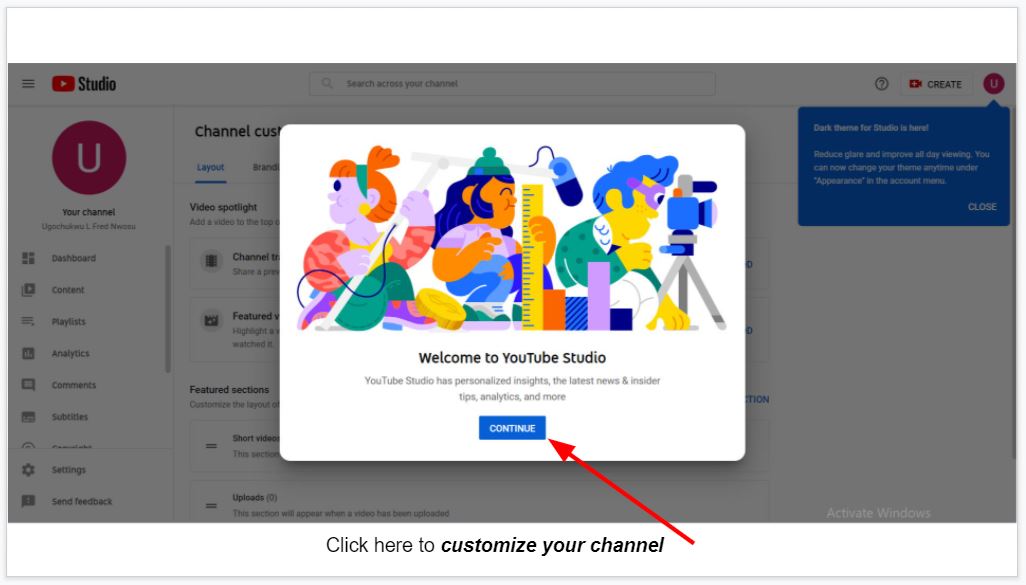Switch to the Layout tab
Screen dimensions: 1026x585
[x=211, y=168]
